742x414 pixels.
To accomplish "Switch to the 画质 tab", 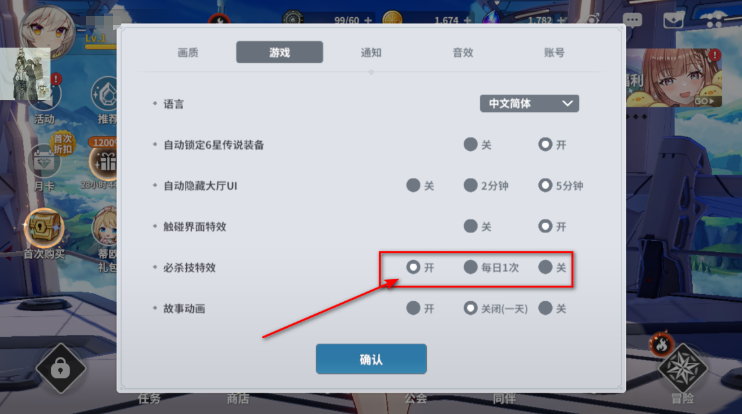I will click(x=188, y=53).
